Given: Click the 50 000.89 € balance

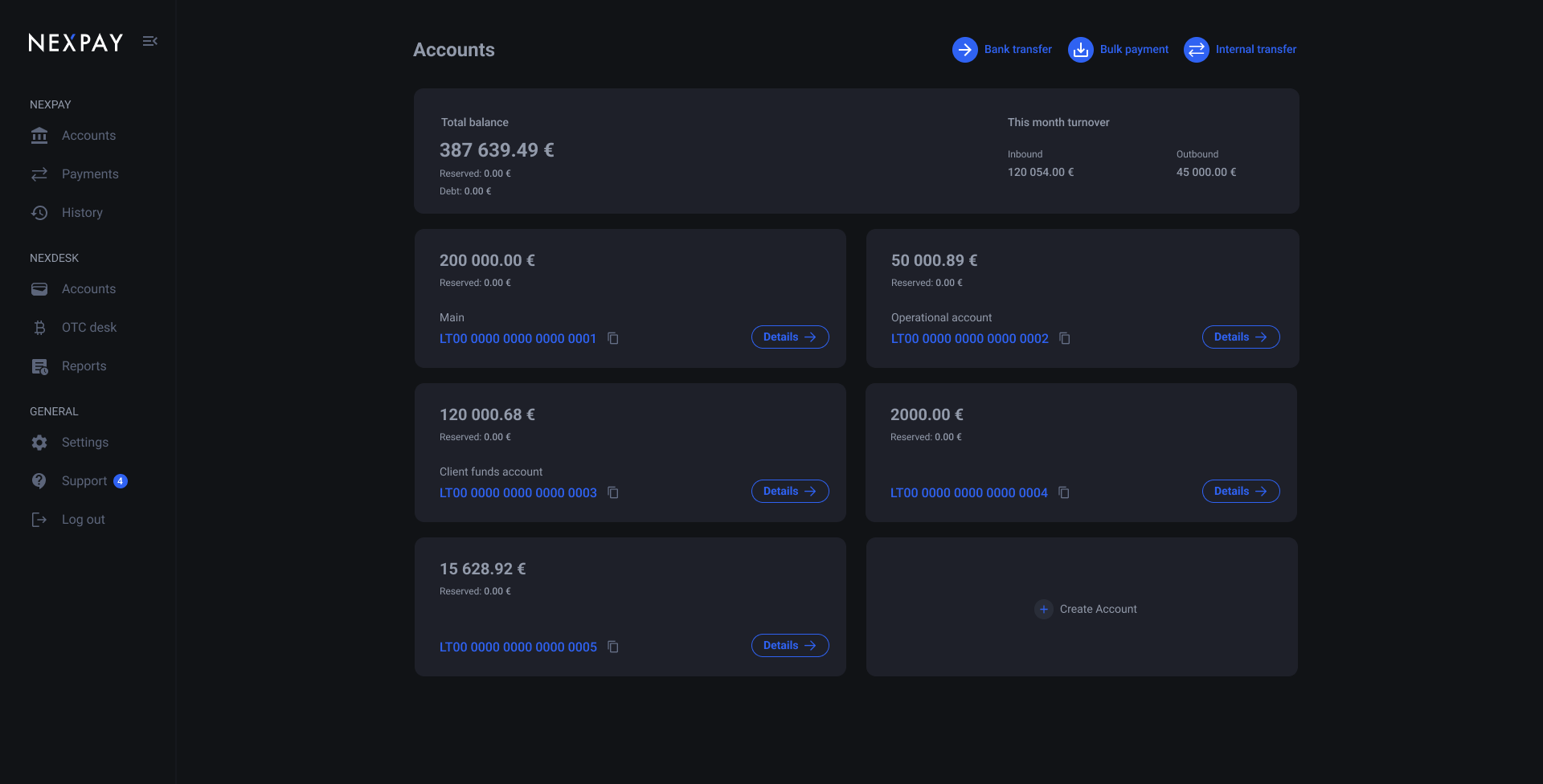Looking at the screenshot, I should pos(934,260).
